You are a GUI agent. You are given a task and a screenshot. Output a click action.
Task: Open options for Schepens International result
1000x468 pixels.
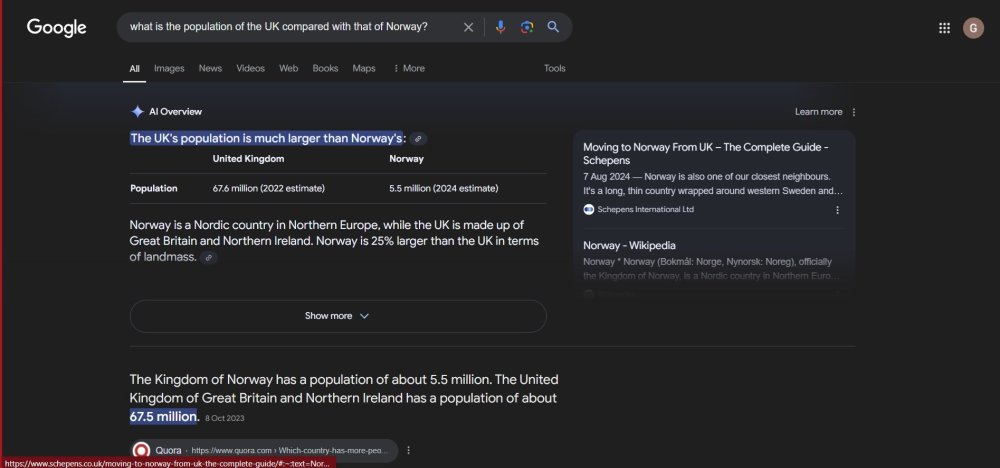click(837, 210)
